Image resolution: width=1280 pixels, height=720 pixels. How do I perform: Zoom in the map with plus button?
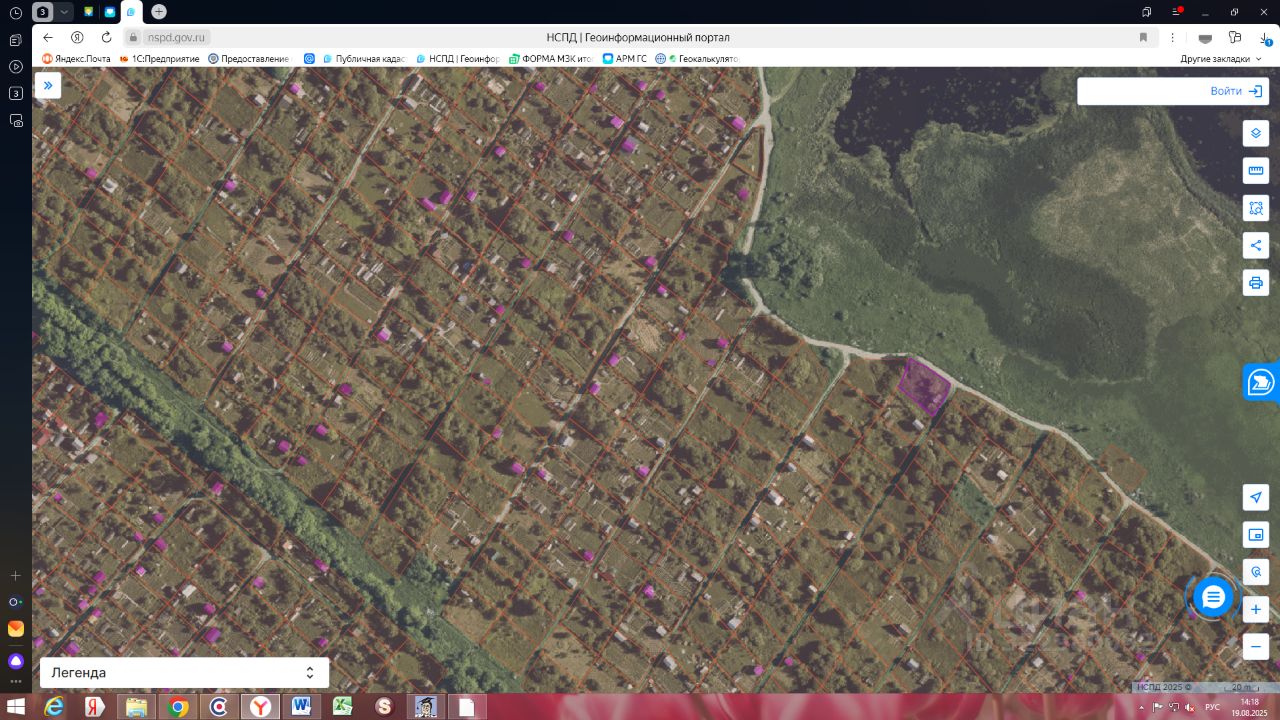1256,609
